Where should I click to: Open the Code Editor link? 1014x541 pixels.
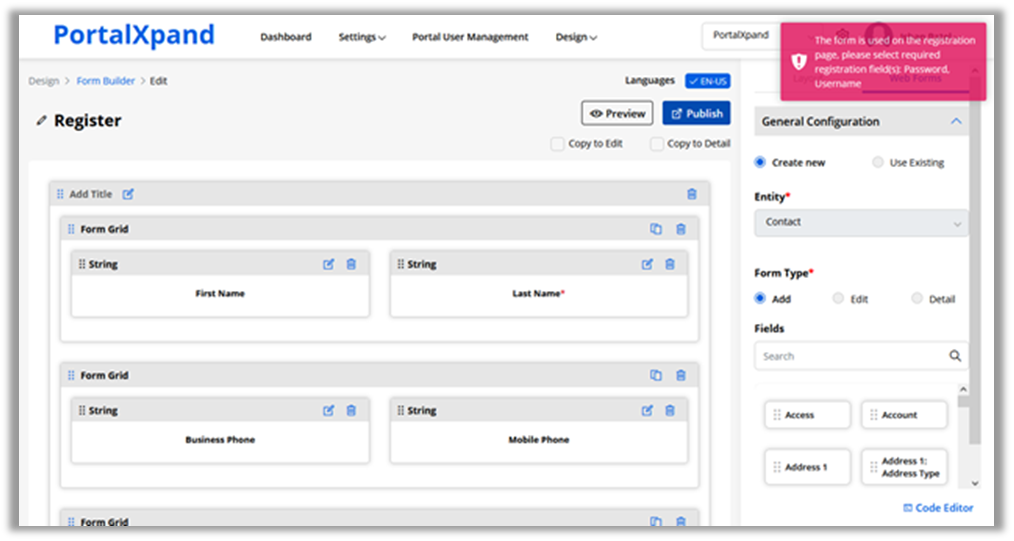938,508
